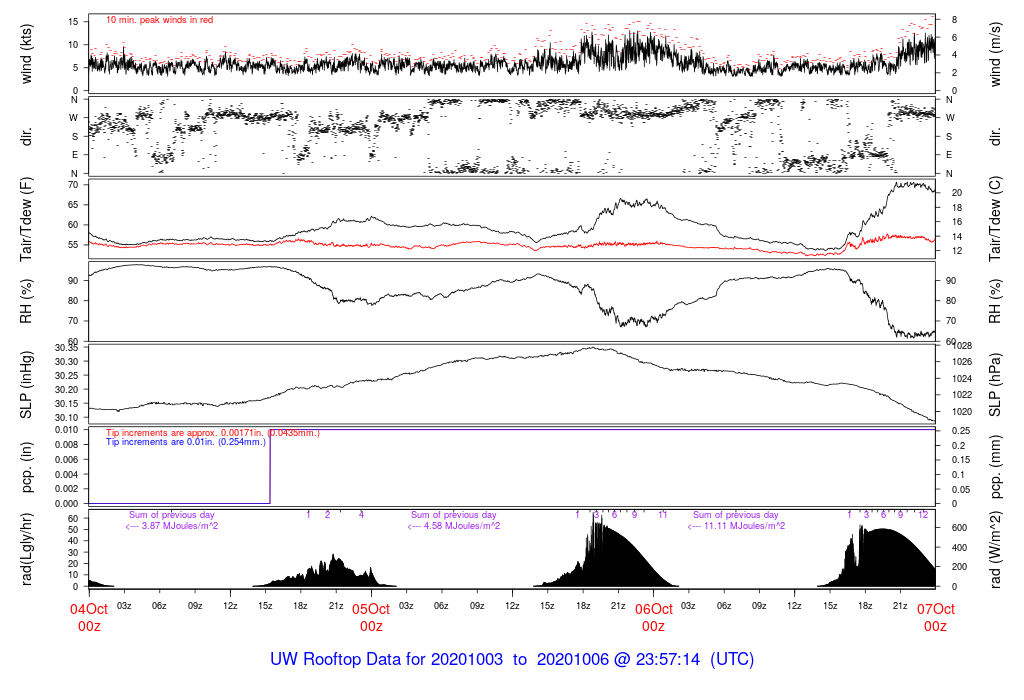This screenshot has height=700, width=1024.
Task: Select the 07Oct 00z date marker
Action: (935, 617)
